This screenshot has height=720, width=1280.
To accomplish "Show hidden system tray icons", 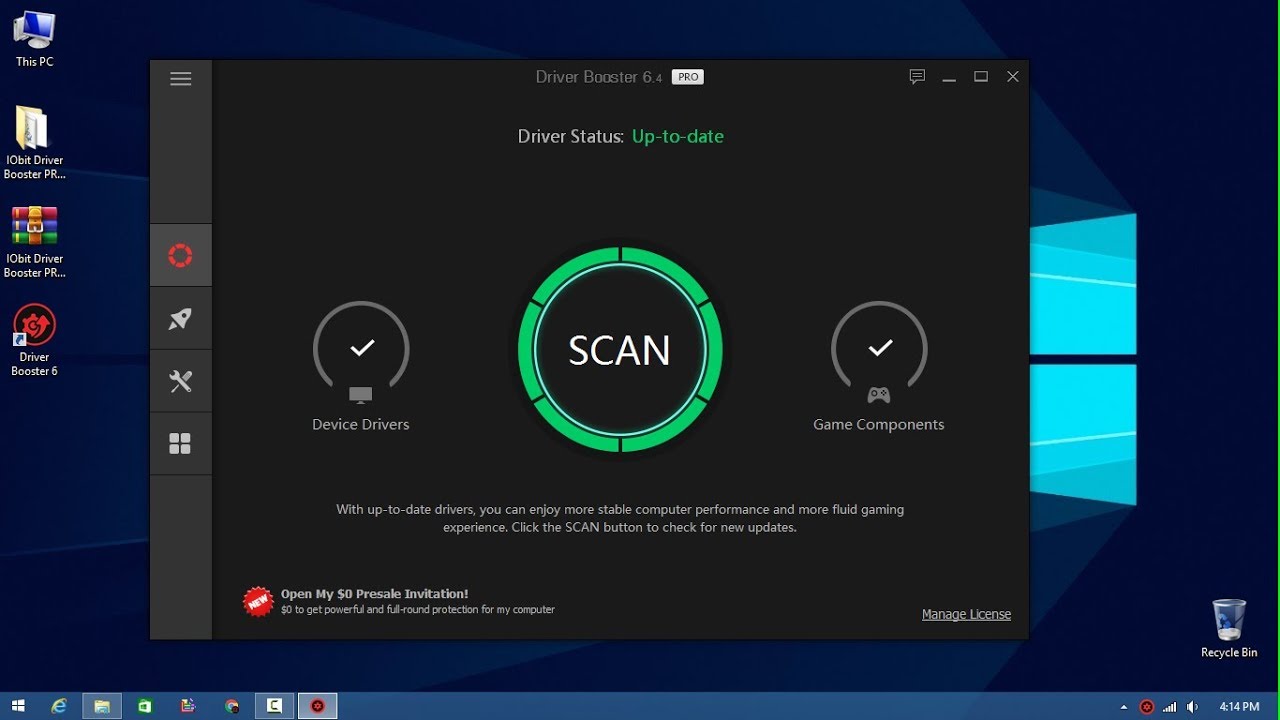I will pyautogui.click(x=1124, y=707).
